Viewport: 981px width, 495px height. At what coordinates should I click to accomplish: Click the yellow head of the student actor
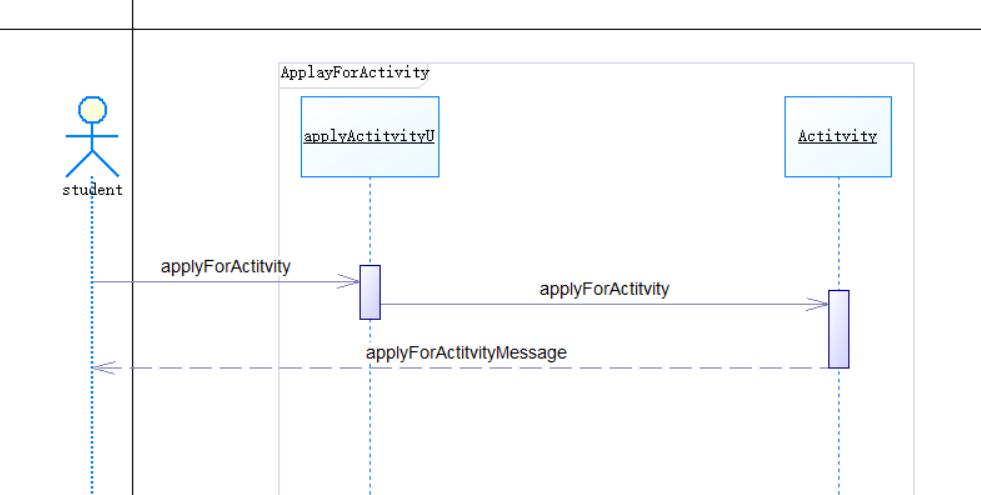92,109
